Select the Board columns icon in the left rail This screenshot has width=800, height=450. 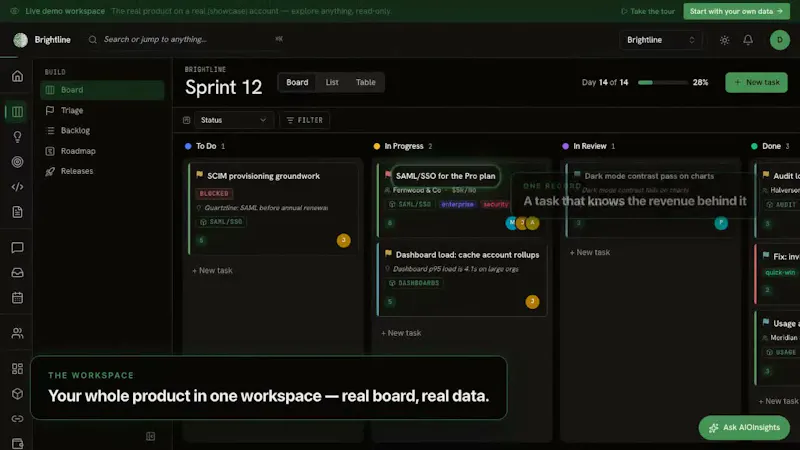tap(17, 112)
